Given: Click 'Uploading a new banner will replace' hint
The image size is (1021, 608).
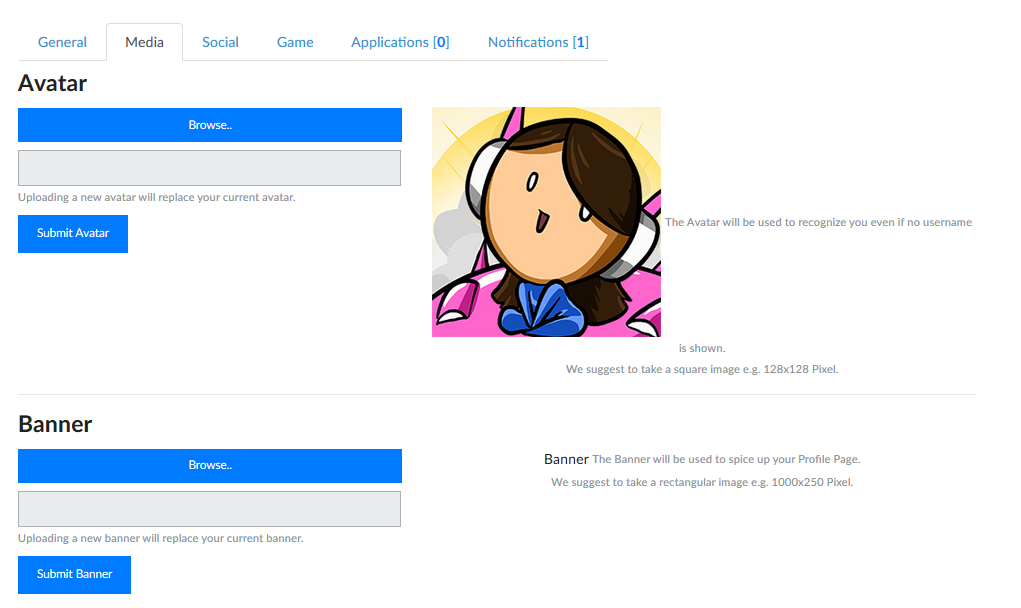Looking at the screenshot, I should pyautogui.click(x=161, y=538).
